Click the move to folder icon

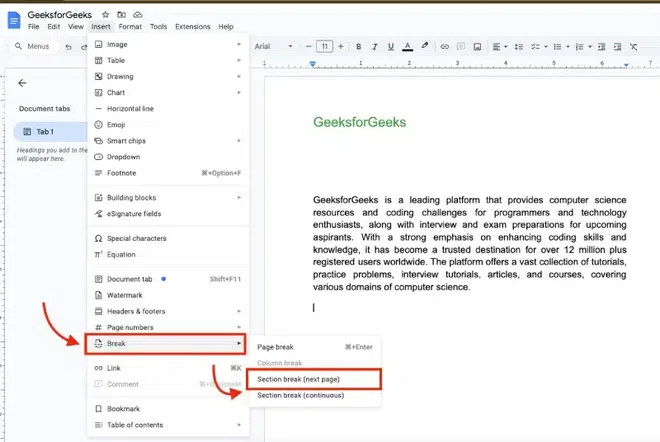[x=121, y=15]
